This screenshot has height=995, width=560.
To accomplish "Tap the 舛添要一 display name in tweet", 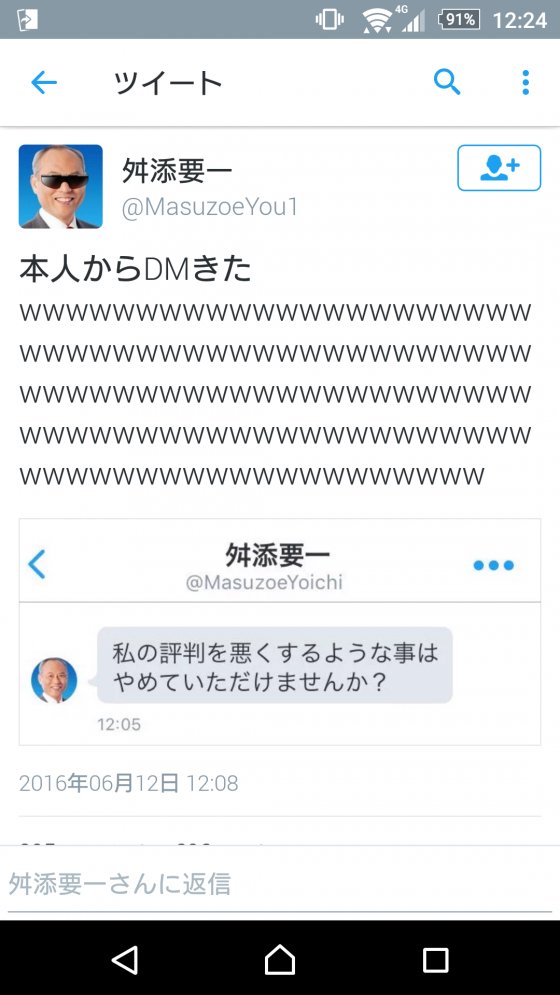I will (177, 171).
